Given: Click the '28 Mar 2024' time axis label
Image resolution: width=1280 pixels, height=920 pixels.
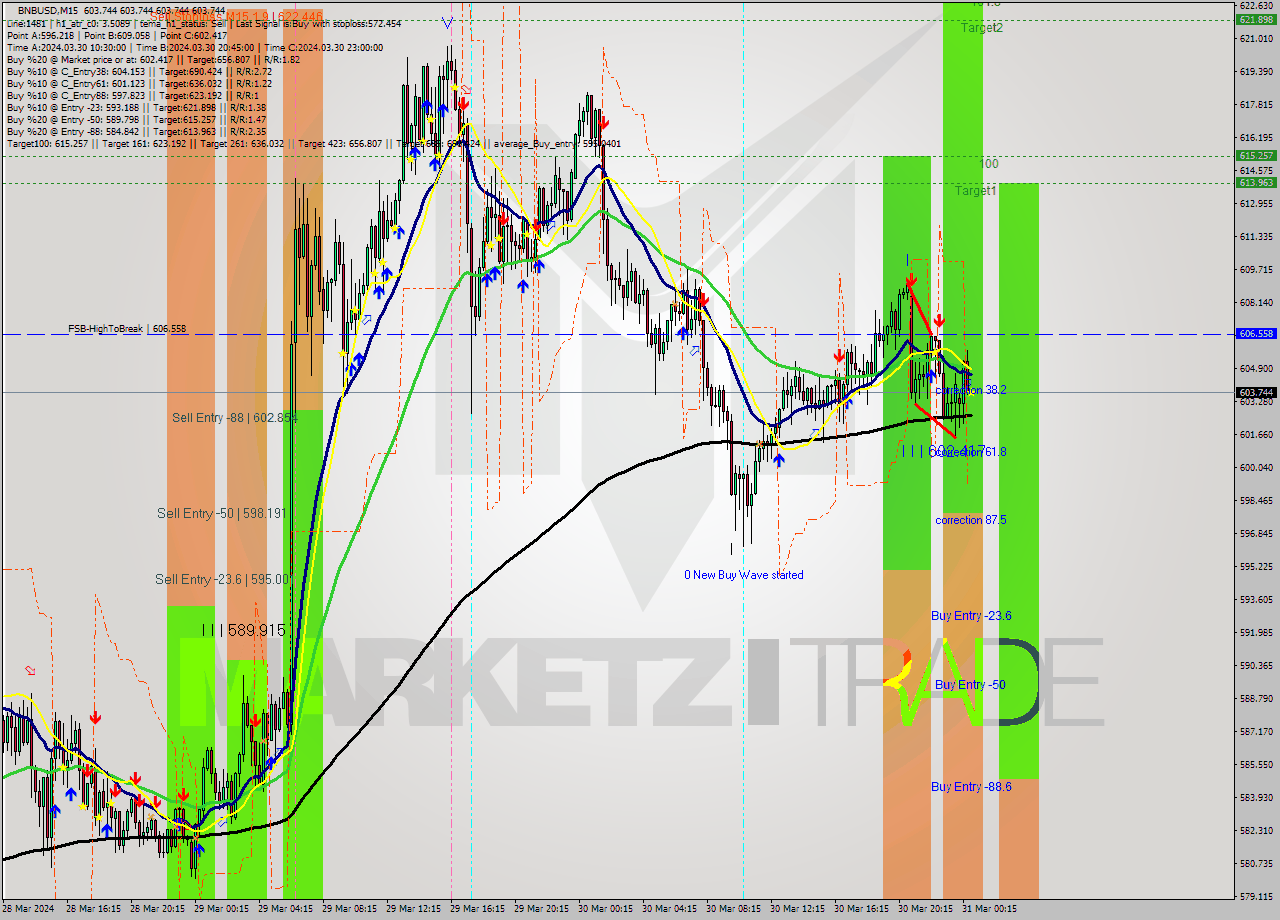Looking at the screenshot, I should coord(29,909).
